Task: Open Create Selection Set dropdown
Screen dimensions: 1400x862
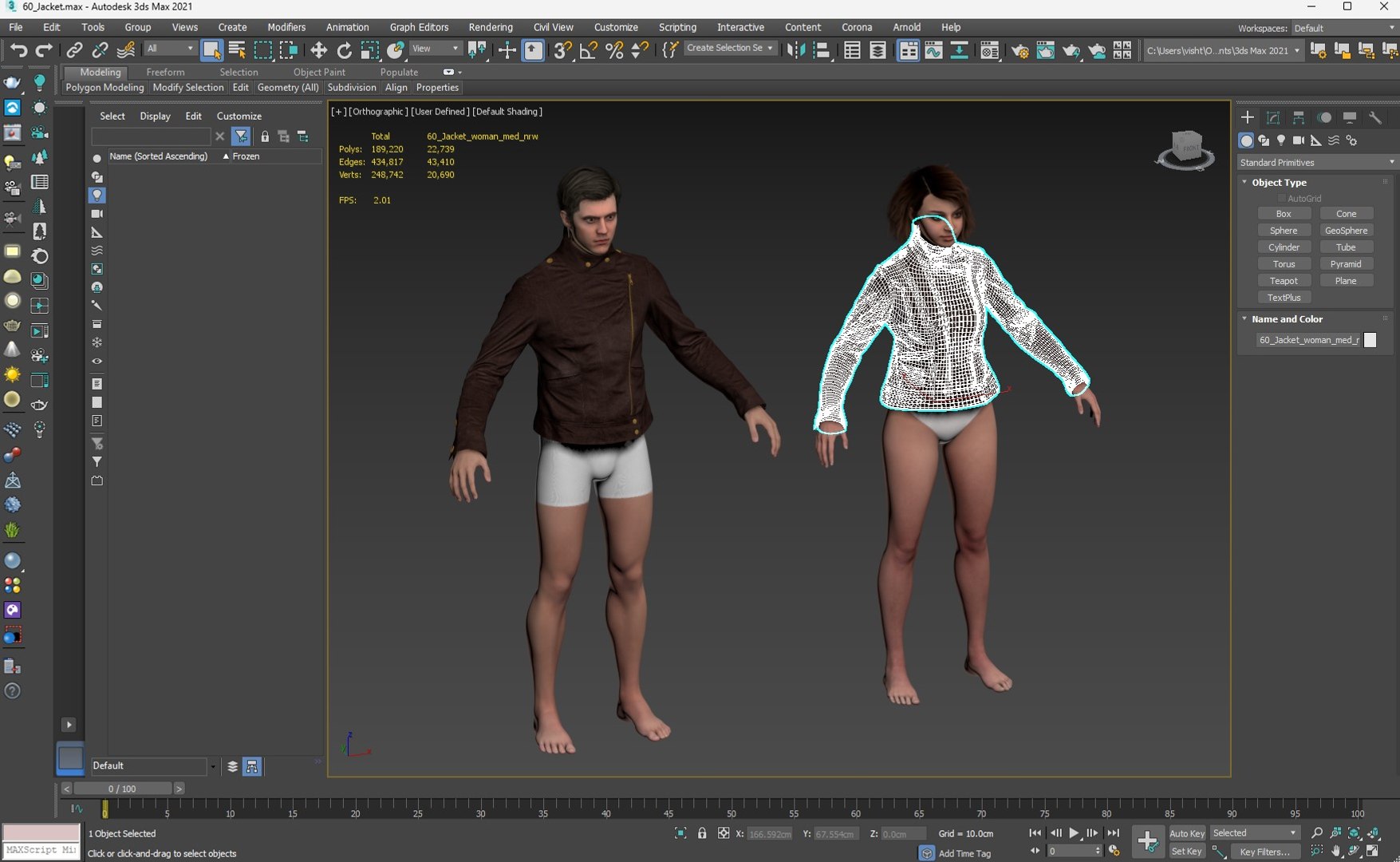Action: click(730, 48)
